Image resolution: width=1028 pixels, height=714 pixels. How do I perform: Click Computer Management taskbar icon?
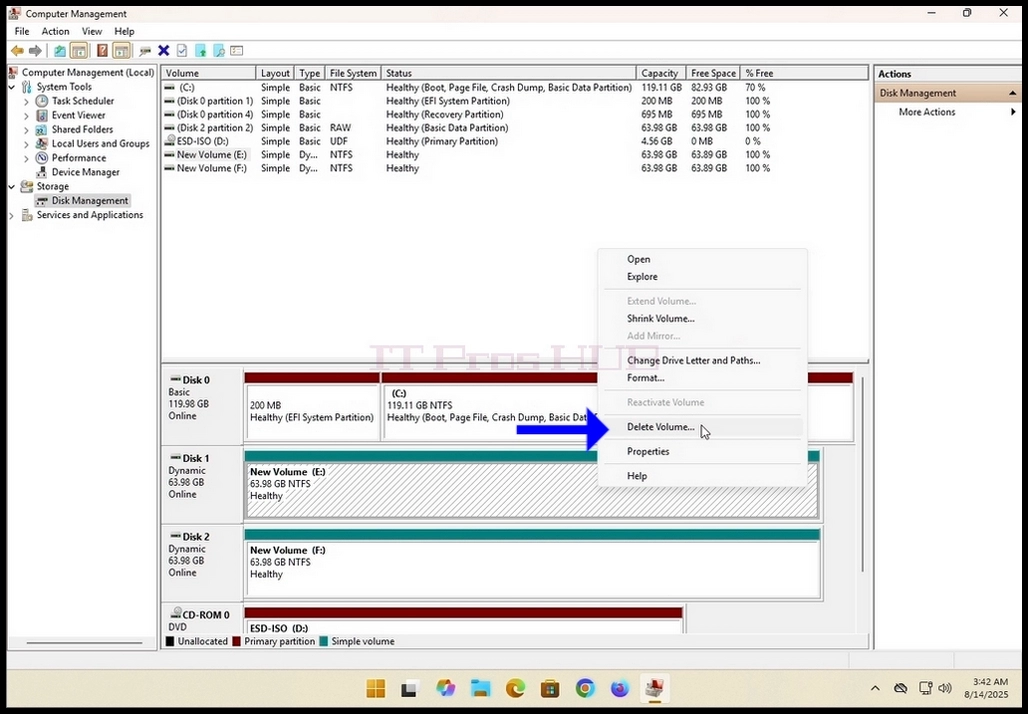(654, 688)
